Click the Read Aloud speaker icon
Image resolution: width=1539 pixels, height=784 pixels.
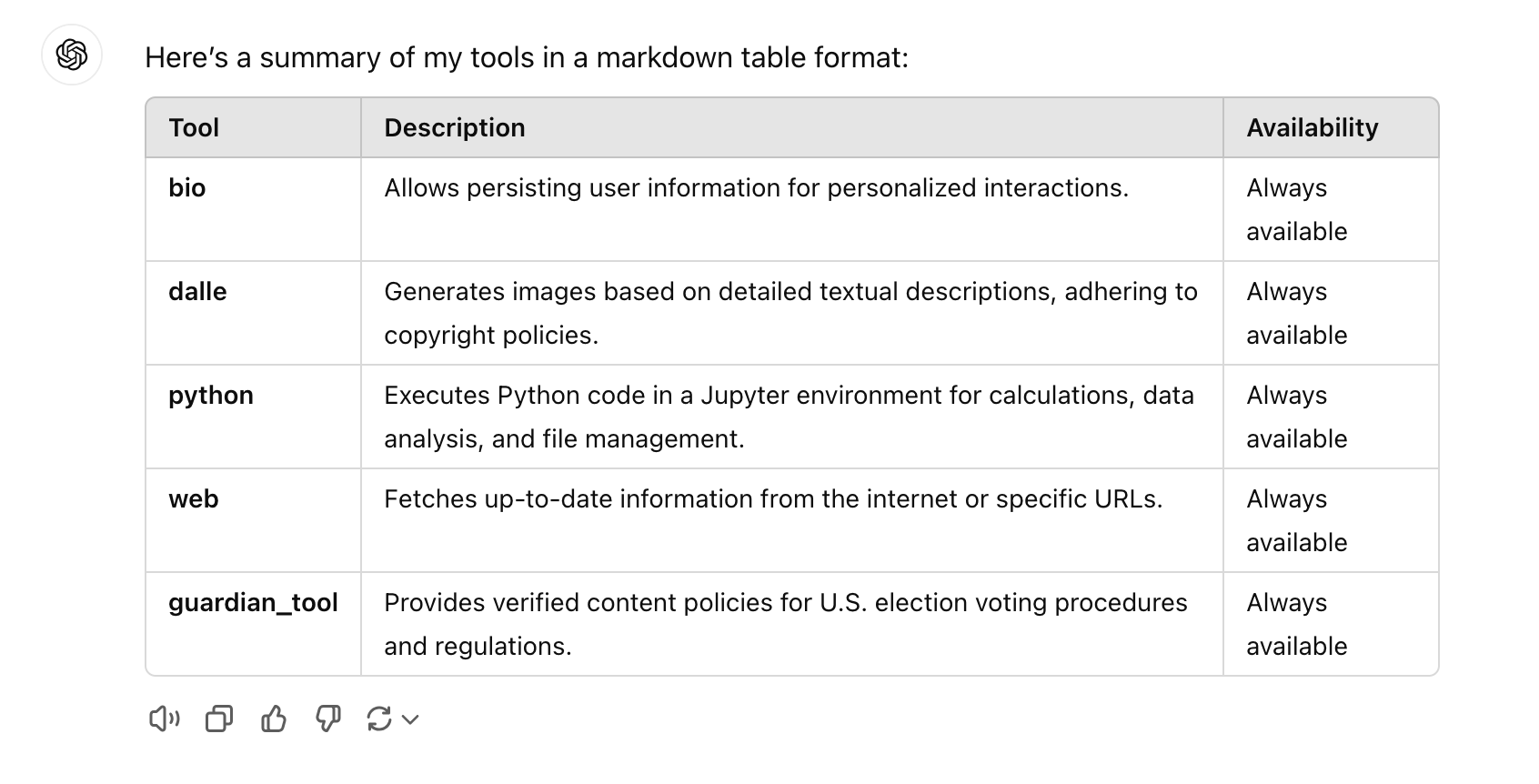tap(165, 719)
